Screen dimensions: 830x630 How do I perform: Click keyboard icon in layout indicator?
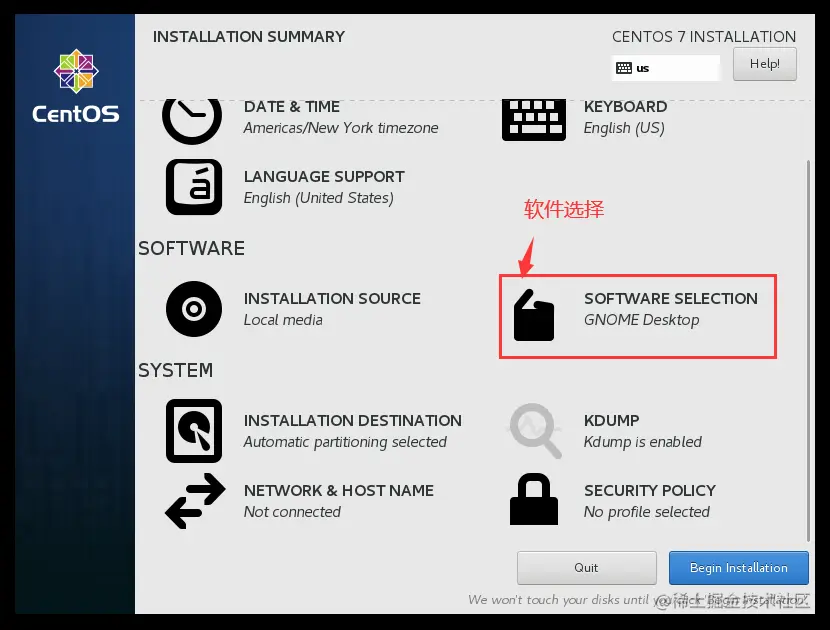tap(624, 68)
